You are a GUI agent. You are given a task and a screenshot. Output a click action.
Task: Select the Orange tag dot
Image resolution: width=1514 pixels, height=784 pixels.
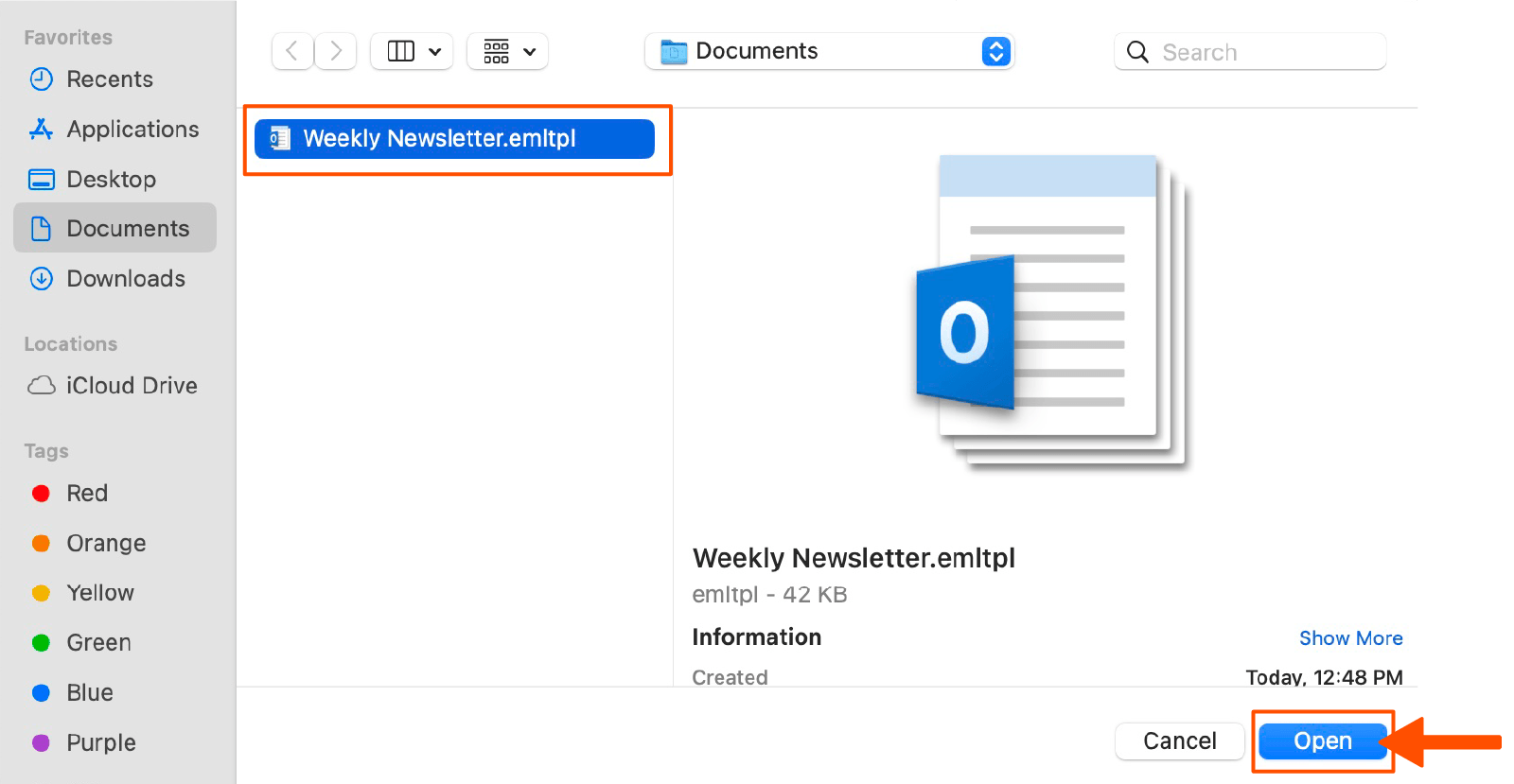pyautogui.click(x=41, y=544)
